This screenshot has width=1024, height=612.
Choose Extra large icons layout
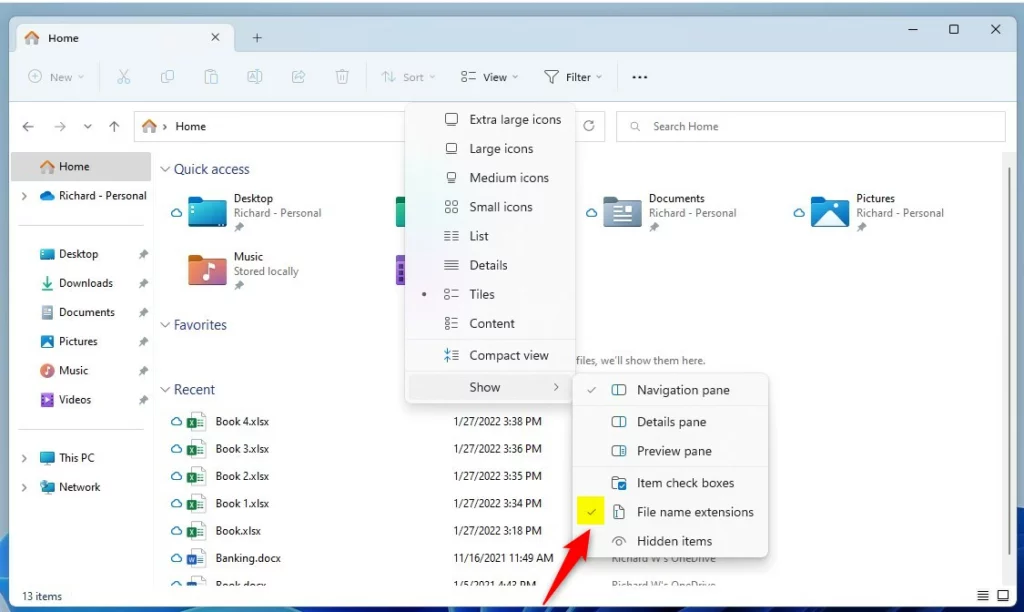514,119
